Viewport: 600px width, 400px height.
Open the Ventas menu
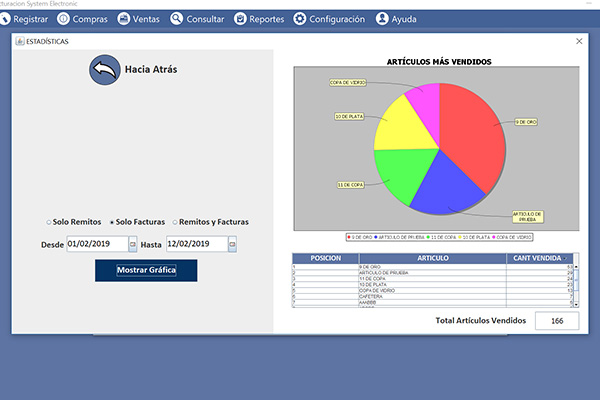[145, 18]
